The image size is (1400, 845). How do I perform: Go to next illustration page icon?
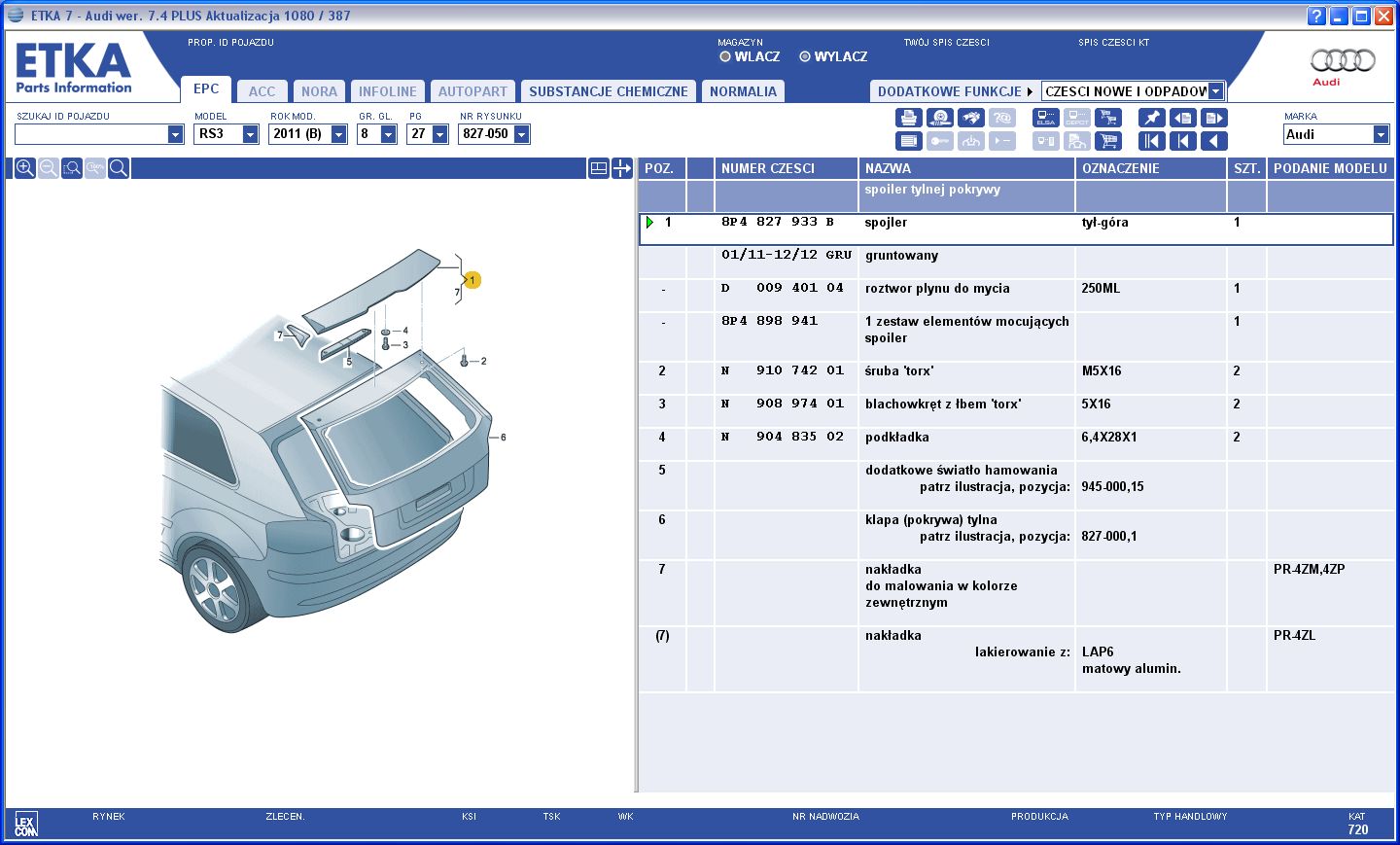point(1214,118)
